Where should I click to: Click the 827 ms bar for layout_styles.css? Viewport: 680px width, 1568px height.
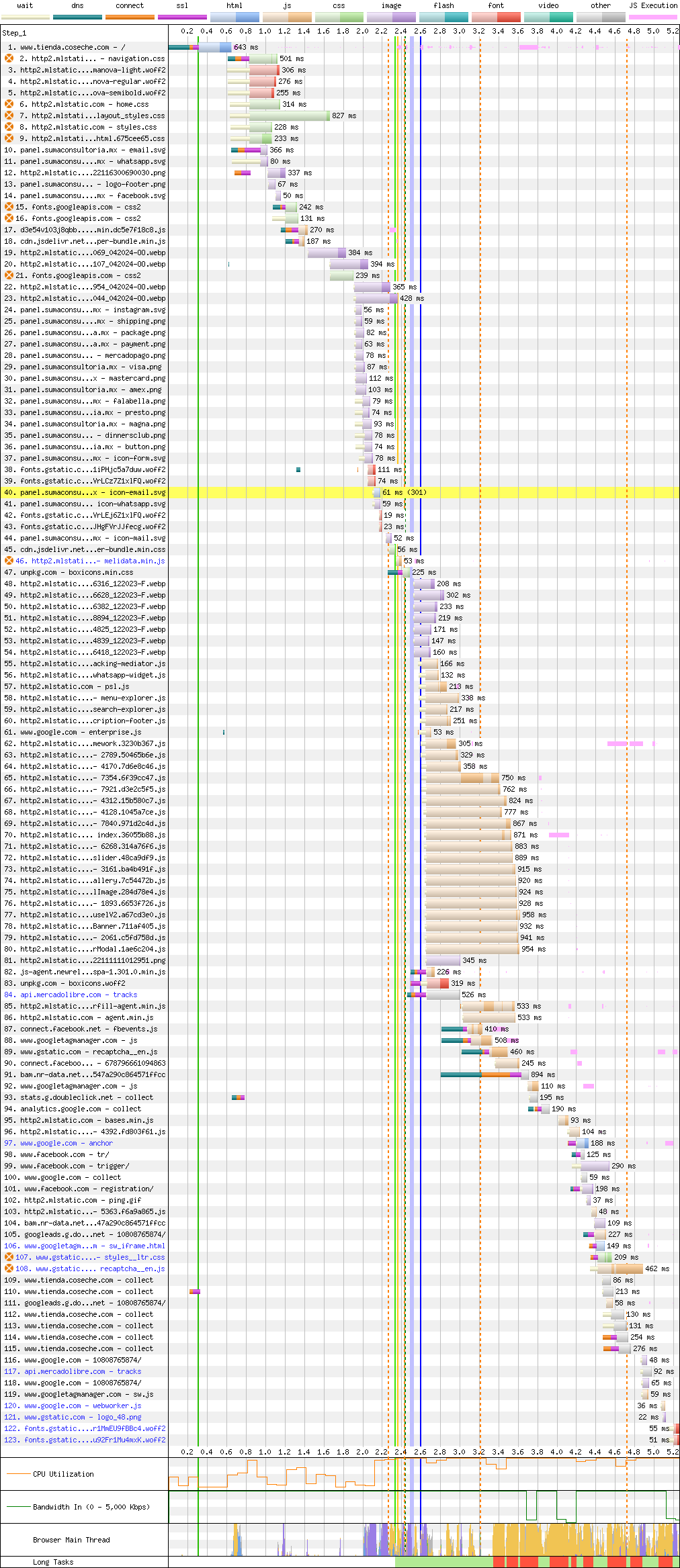tap(289, 116)
